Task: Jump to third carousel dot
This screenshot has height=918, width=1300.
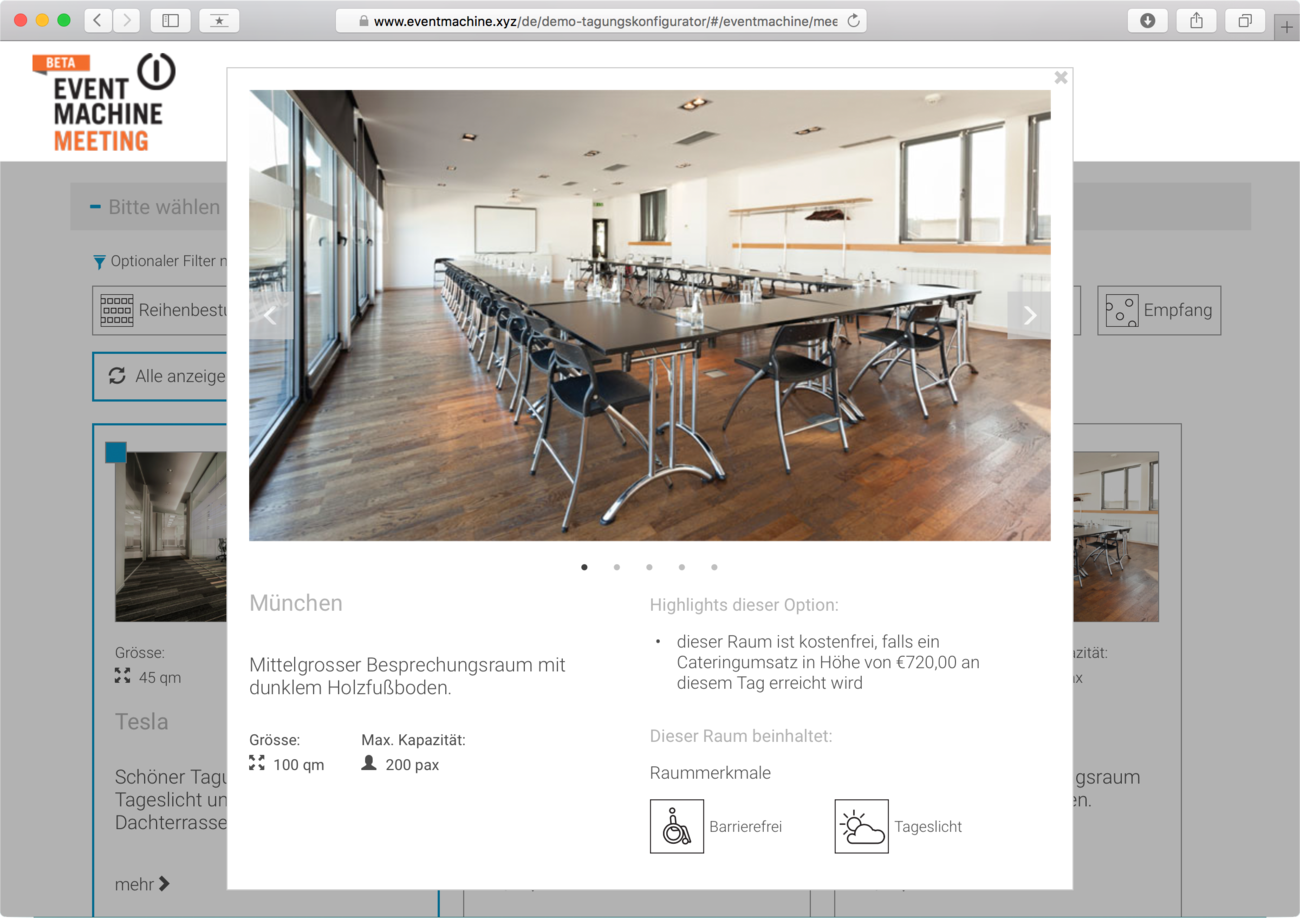Action: click(649, 567)
